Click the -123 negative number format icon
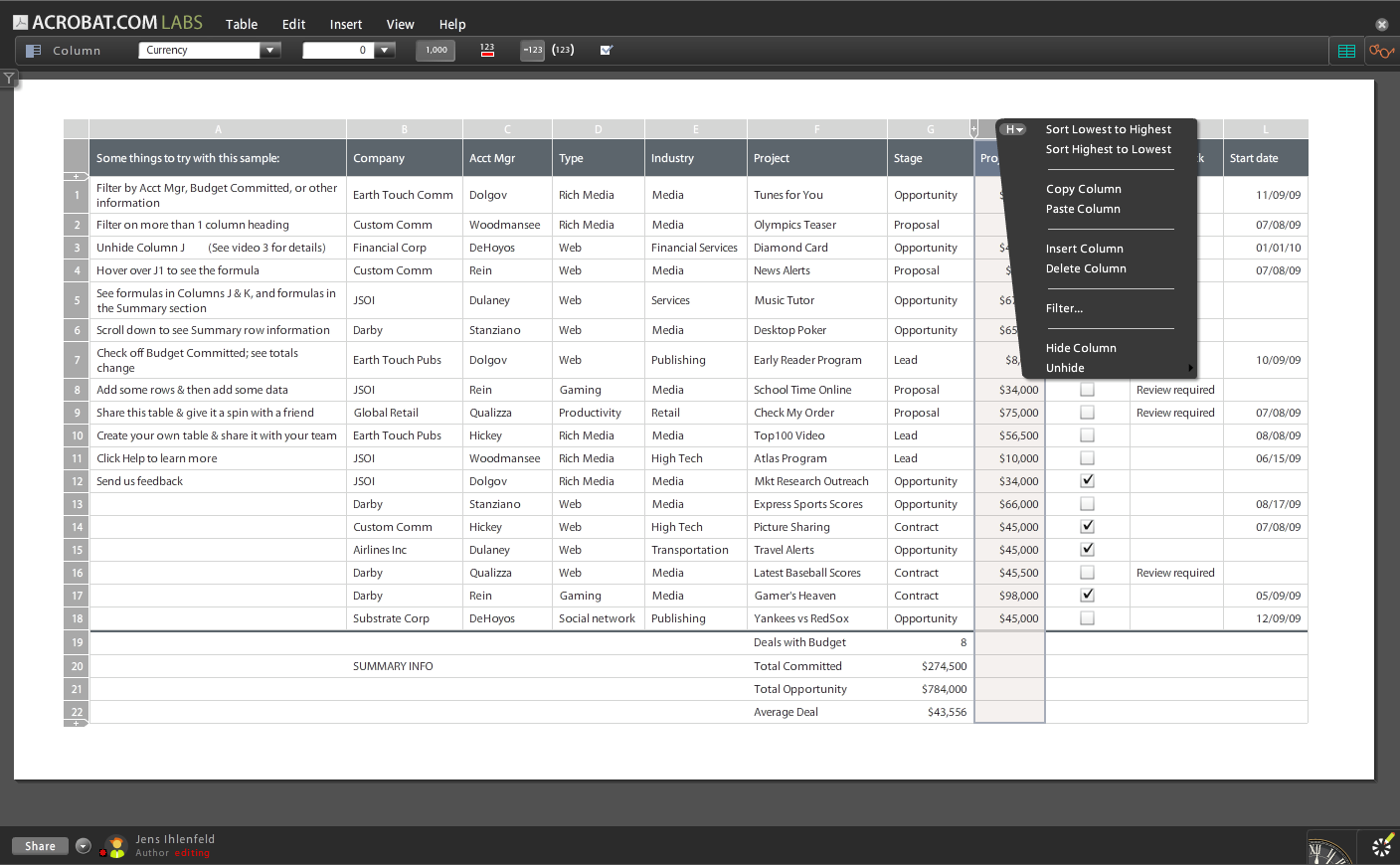1400x865 pixels. (532, 50)
